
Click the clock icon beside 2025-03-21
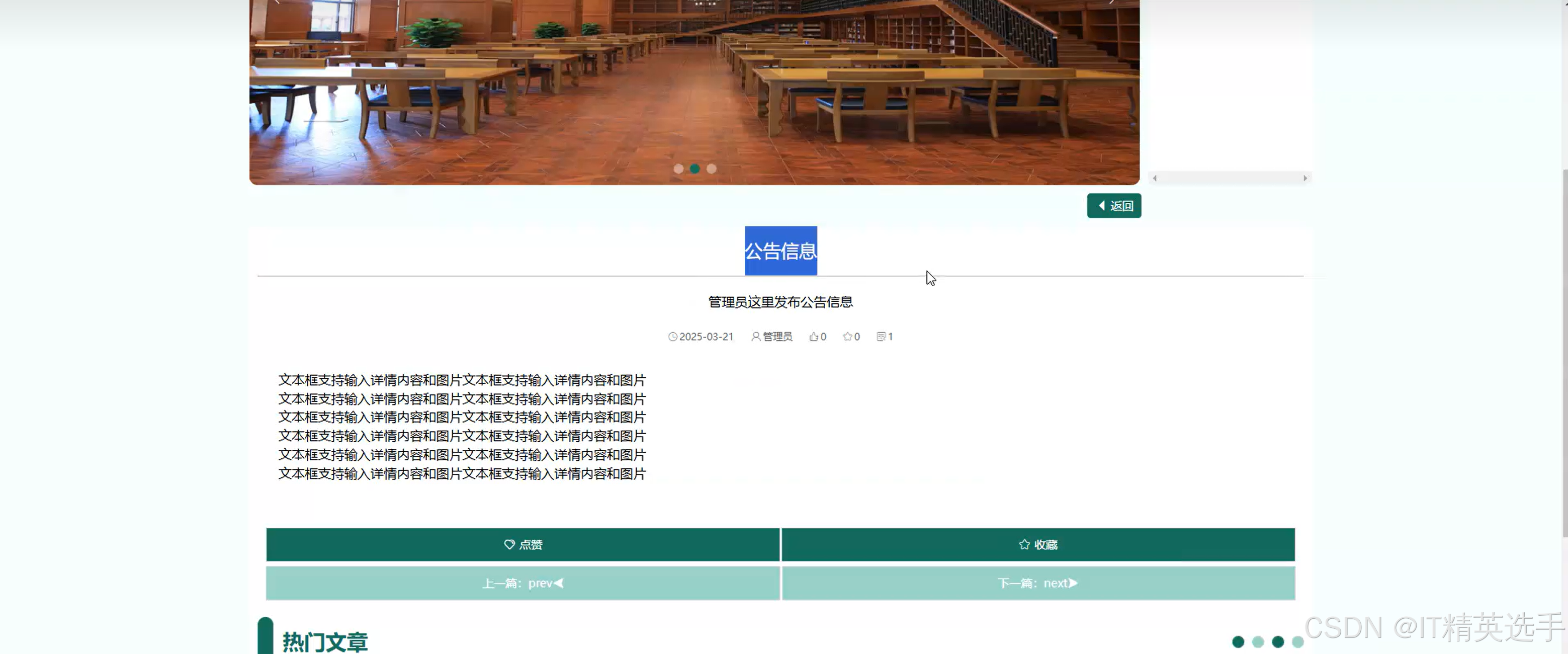click(672, 337)
